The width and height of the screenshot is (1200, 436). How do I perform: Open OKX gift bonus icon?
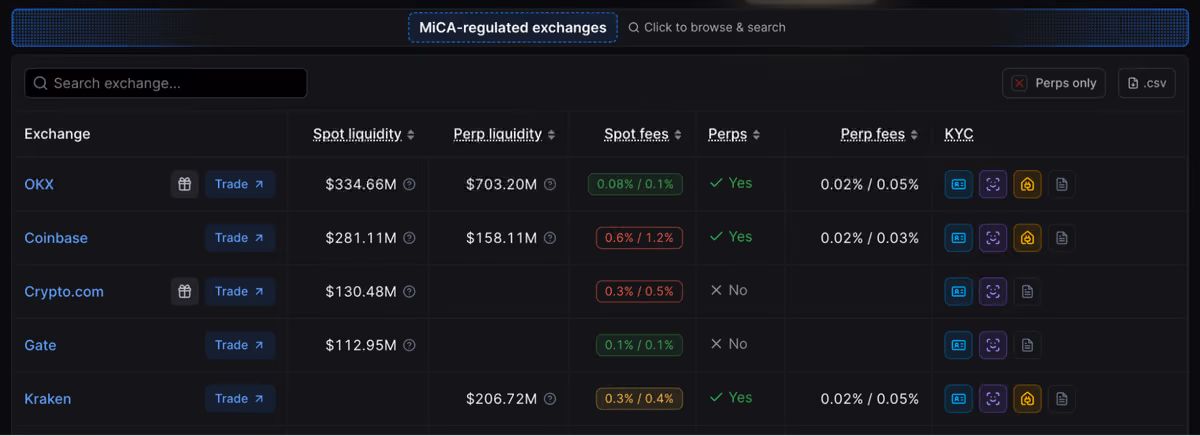point(184,184)
